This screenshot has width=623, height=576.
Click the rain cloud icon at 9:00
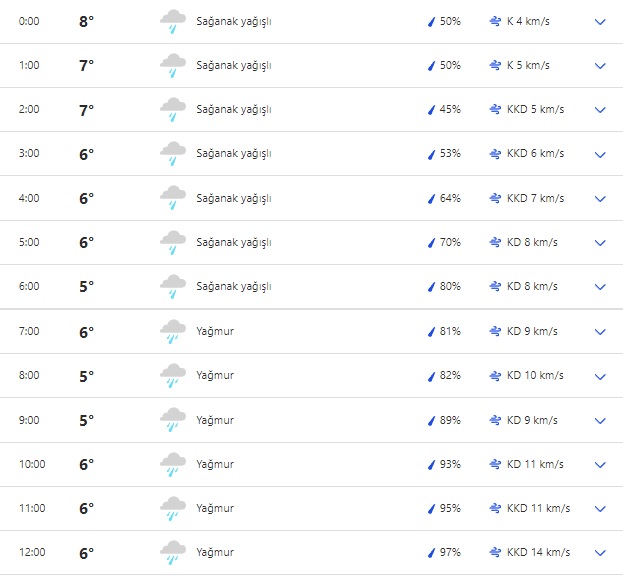[173, 420]
